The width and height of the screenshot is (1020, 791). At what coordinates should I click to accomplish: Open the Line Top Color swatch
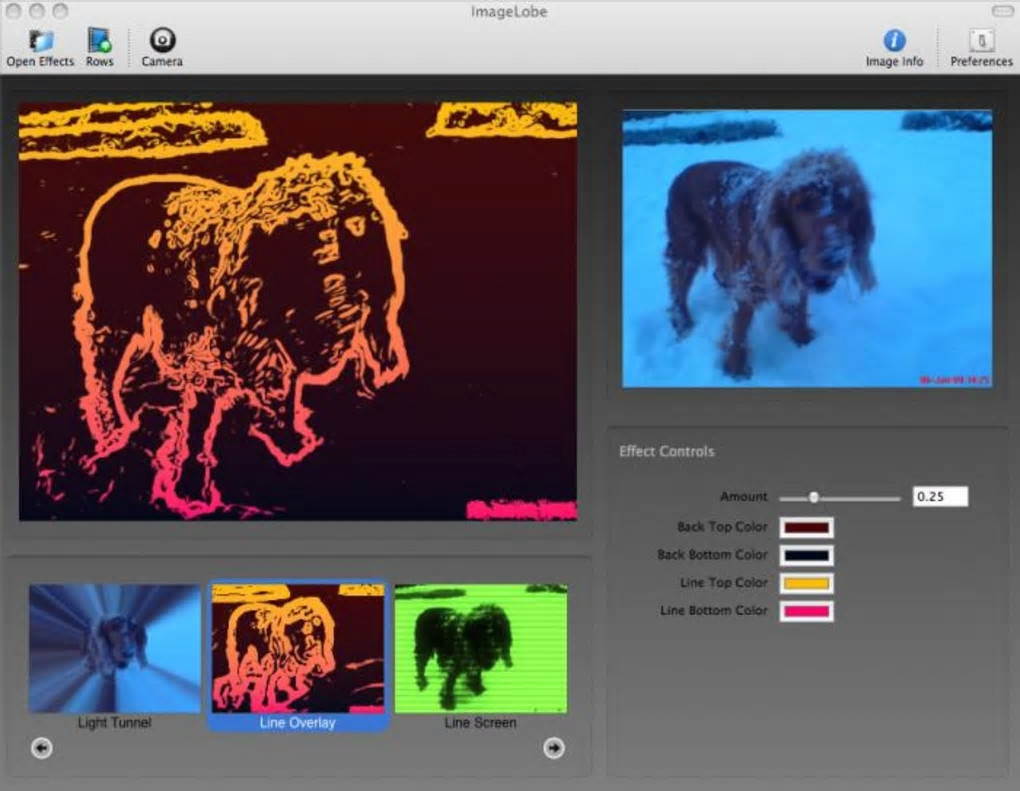807,583
